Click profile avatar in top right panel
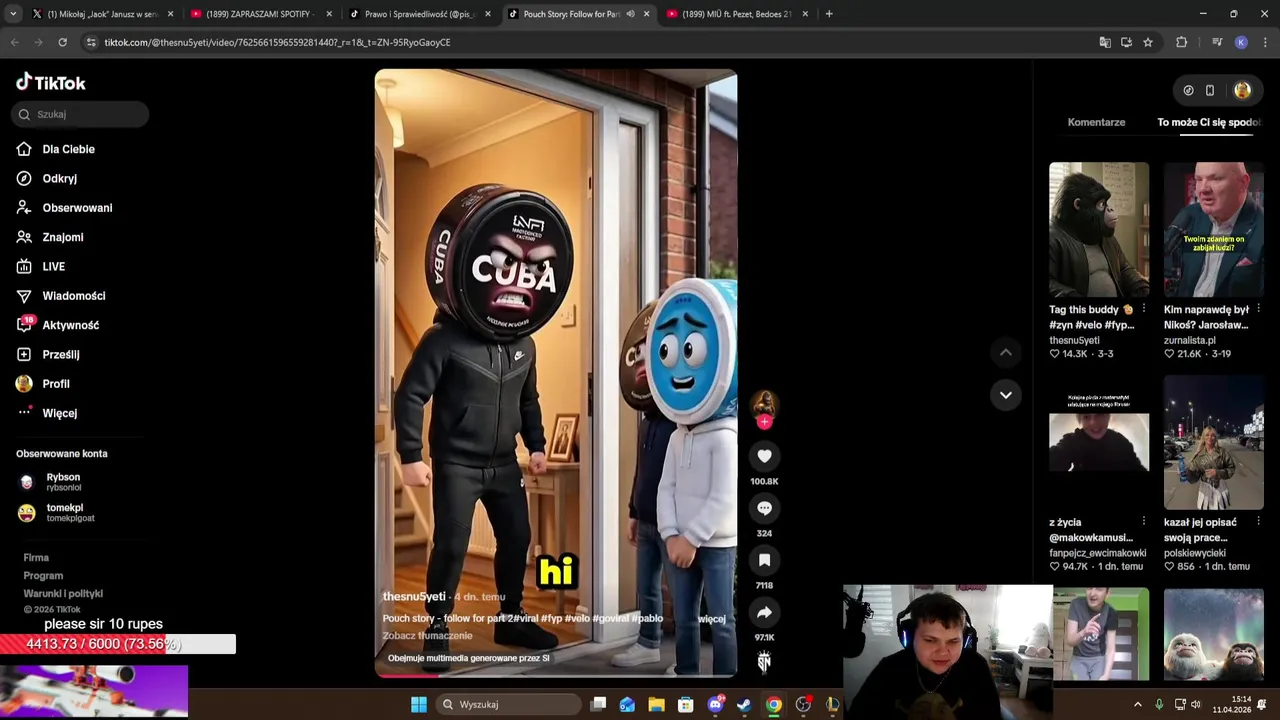1280x720 pixels. [x=1242, y=90]
